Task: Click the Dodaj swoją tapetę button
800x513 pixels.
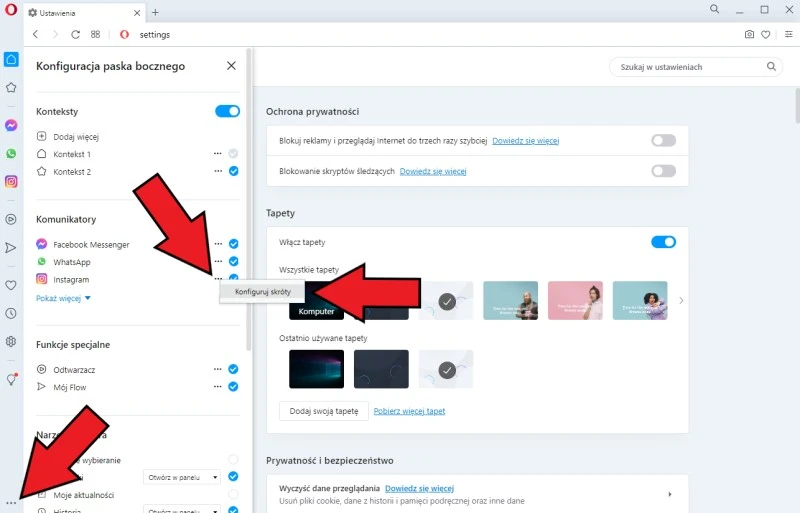Action: [323, 411]
